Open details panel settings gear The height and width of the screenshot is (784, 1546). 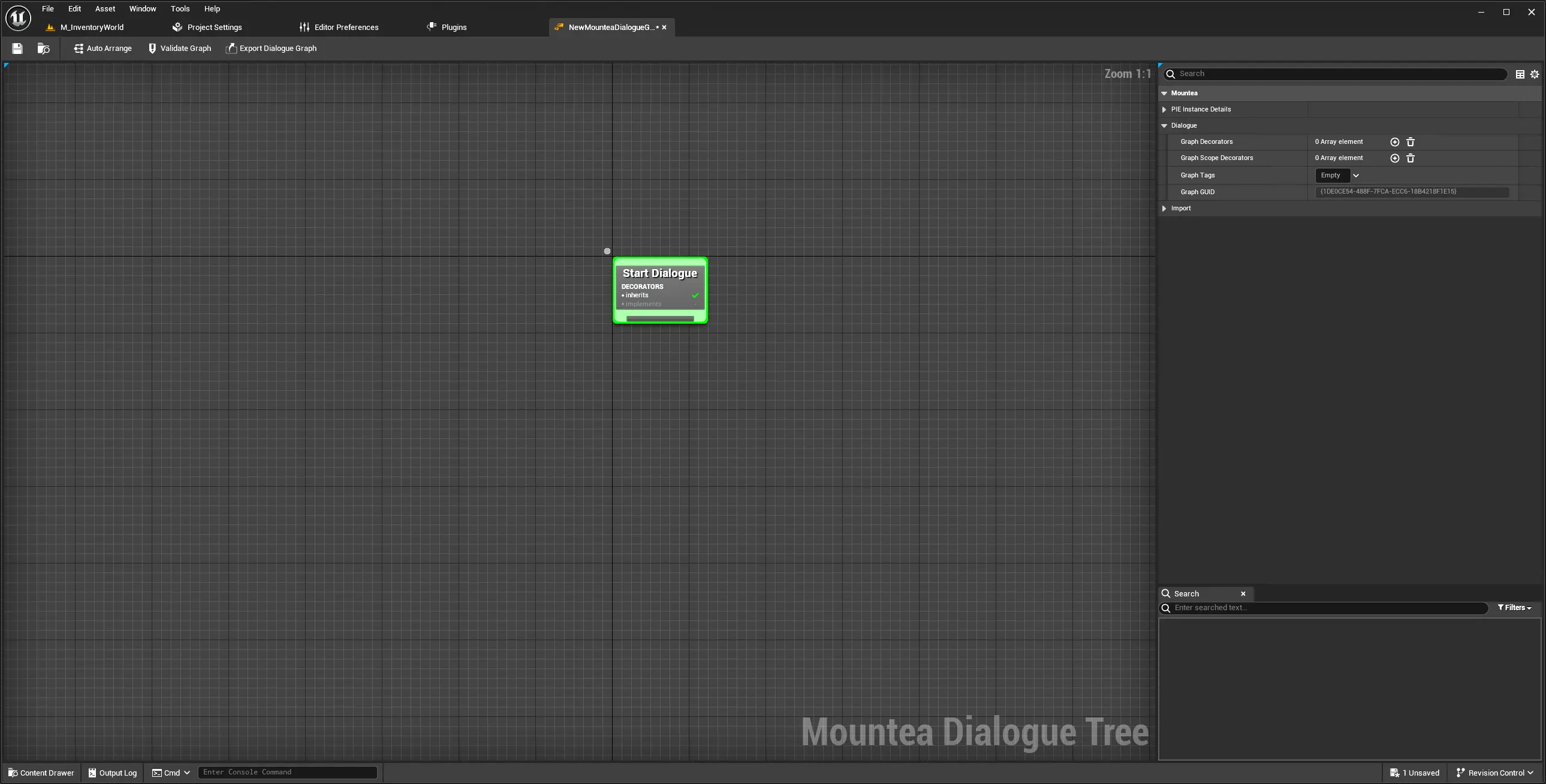[1535, 74]
